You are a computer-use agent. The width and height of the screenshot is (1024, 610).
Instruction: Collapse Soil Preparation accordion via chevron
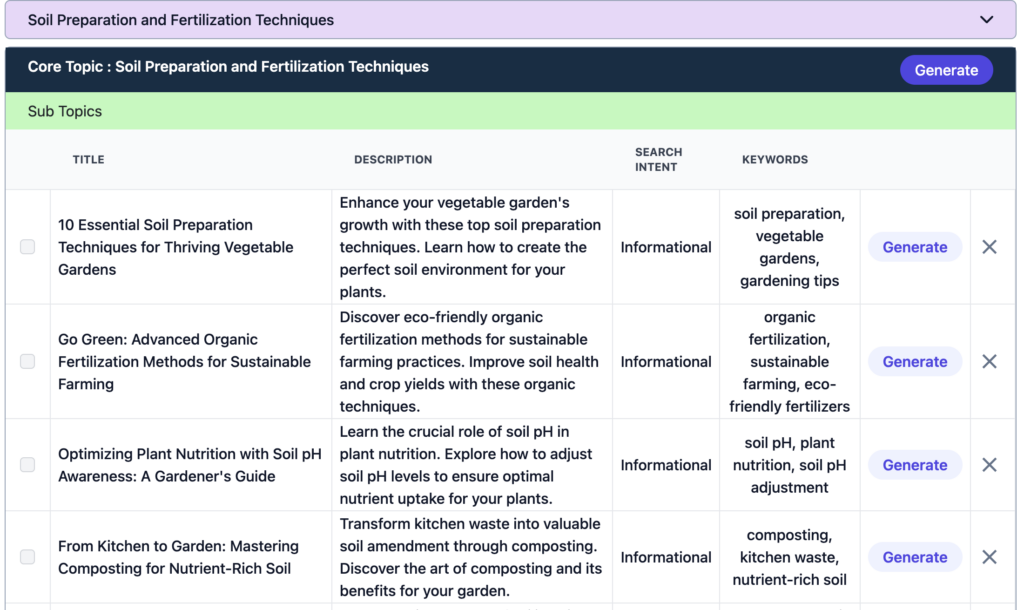tap(986, 20)
